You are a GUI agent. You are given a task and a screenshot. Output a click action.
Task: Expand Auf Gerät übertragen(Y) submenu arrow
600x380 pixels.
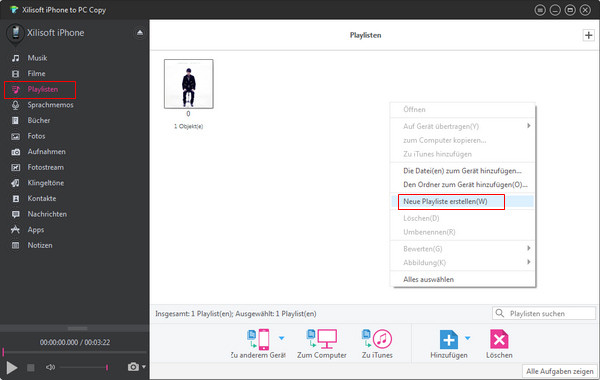(528, 126)
